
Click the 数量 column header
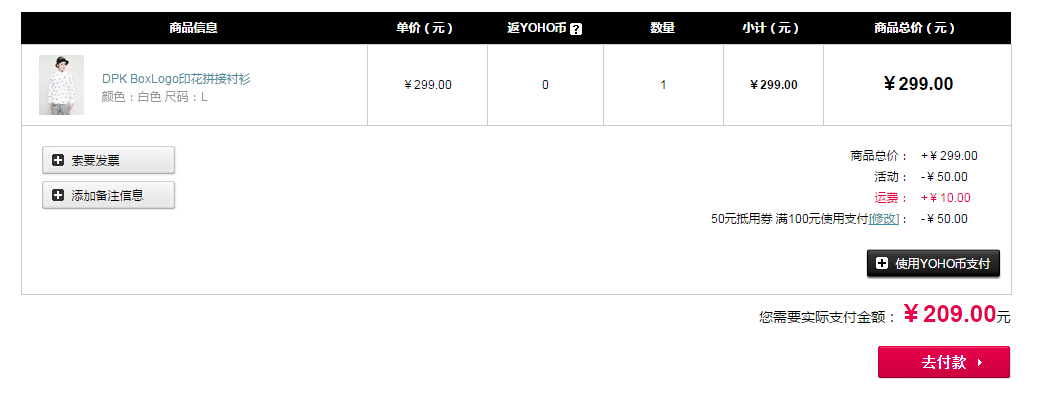pyautogui.click(x=663, y=28)
